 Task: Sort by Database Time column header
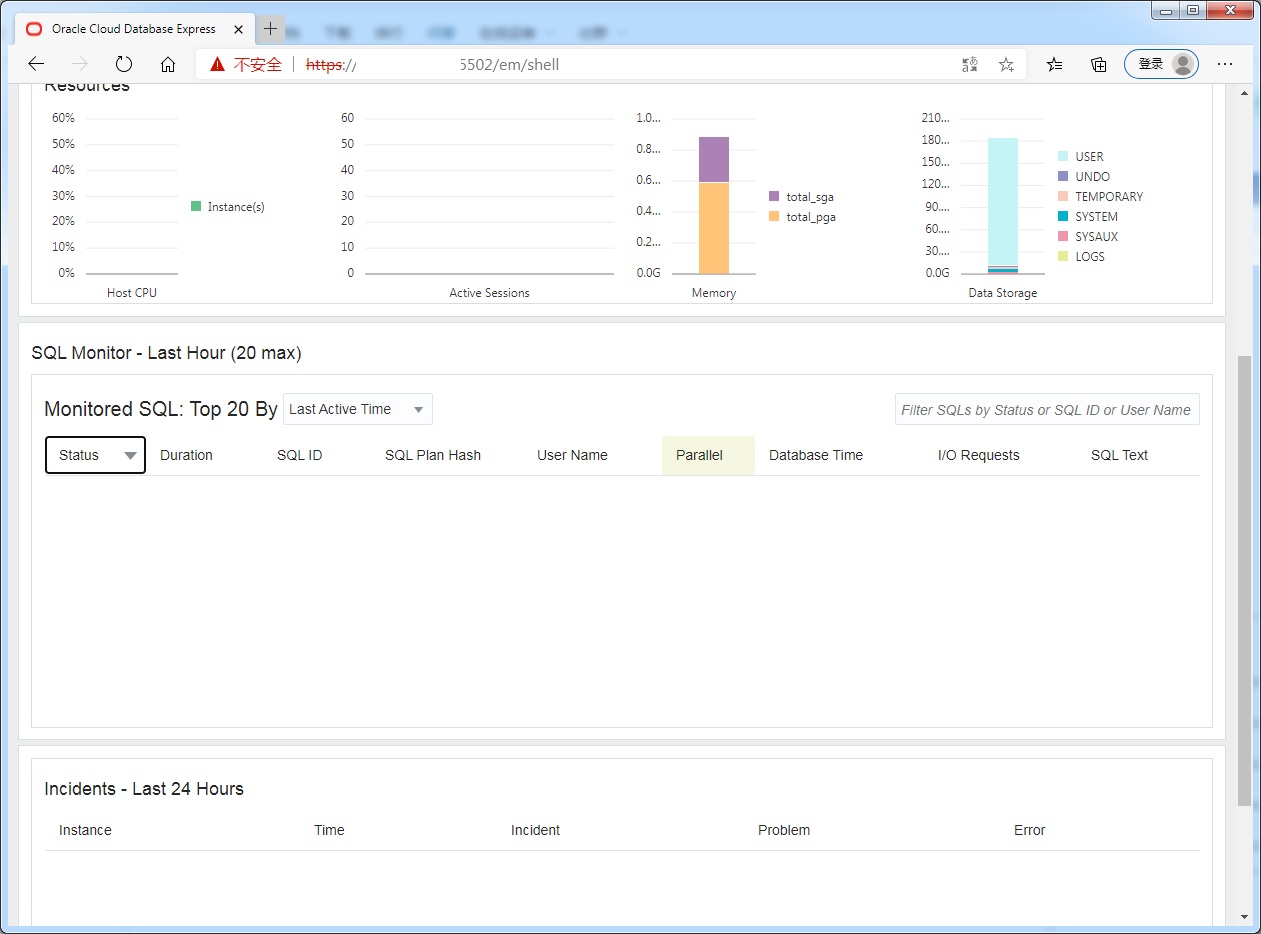click(x=815, y=455)
